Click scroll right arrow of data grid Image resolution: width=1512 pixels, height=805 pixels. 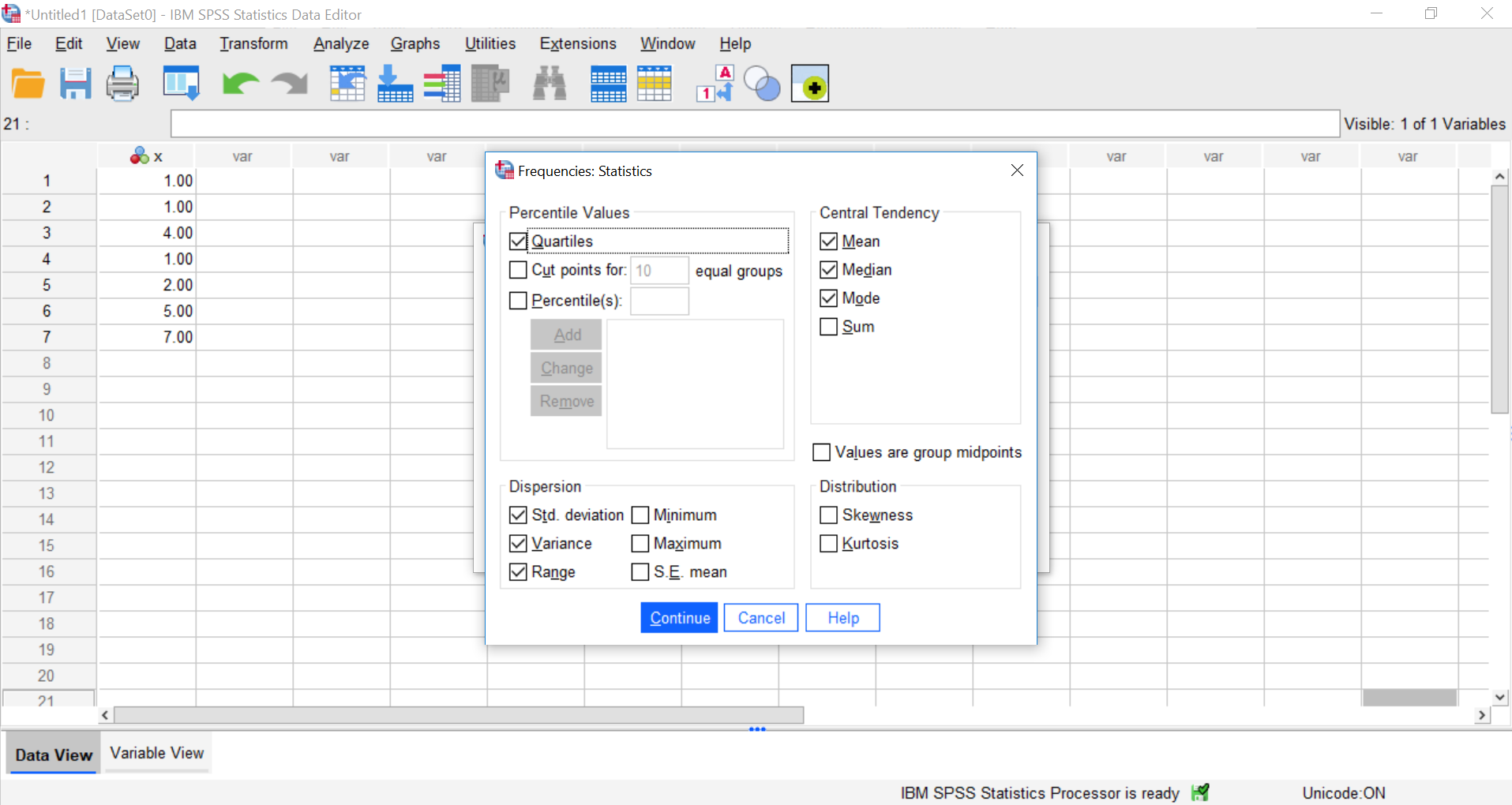click(x=1482, y=715)
